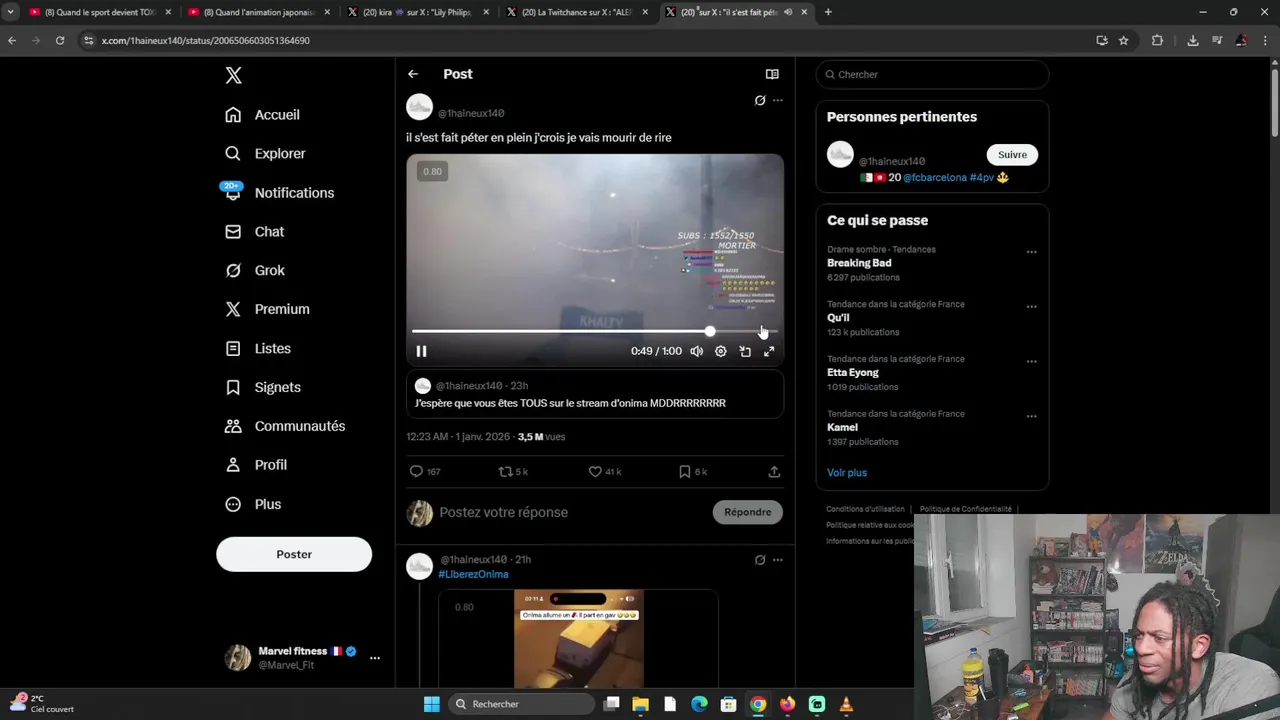
Task: Pause the video
Action: point(421,351)
